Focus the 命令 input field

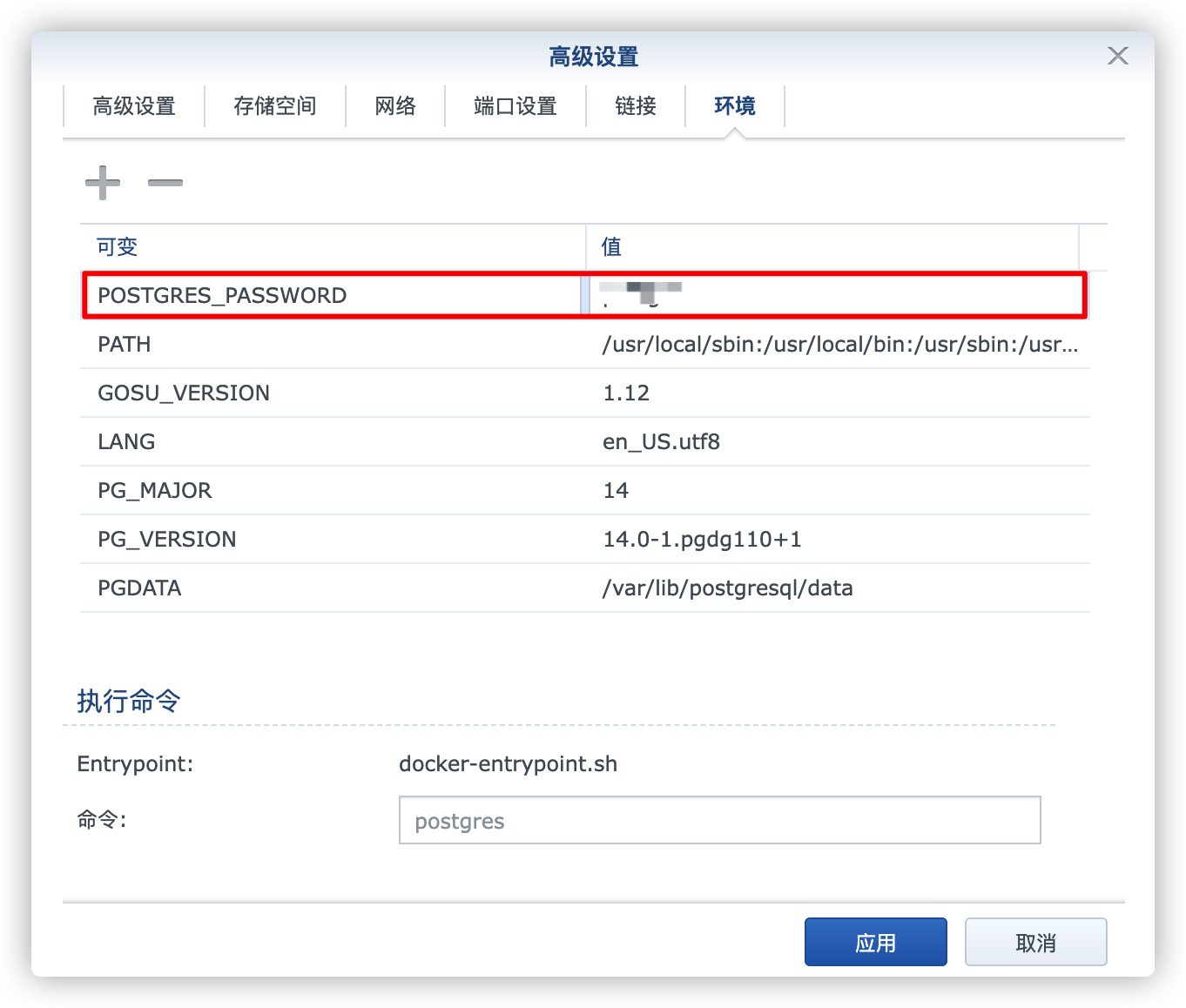[720, 820]
